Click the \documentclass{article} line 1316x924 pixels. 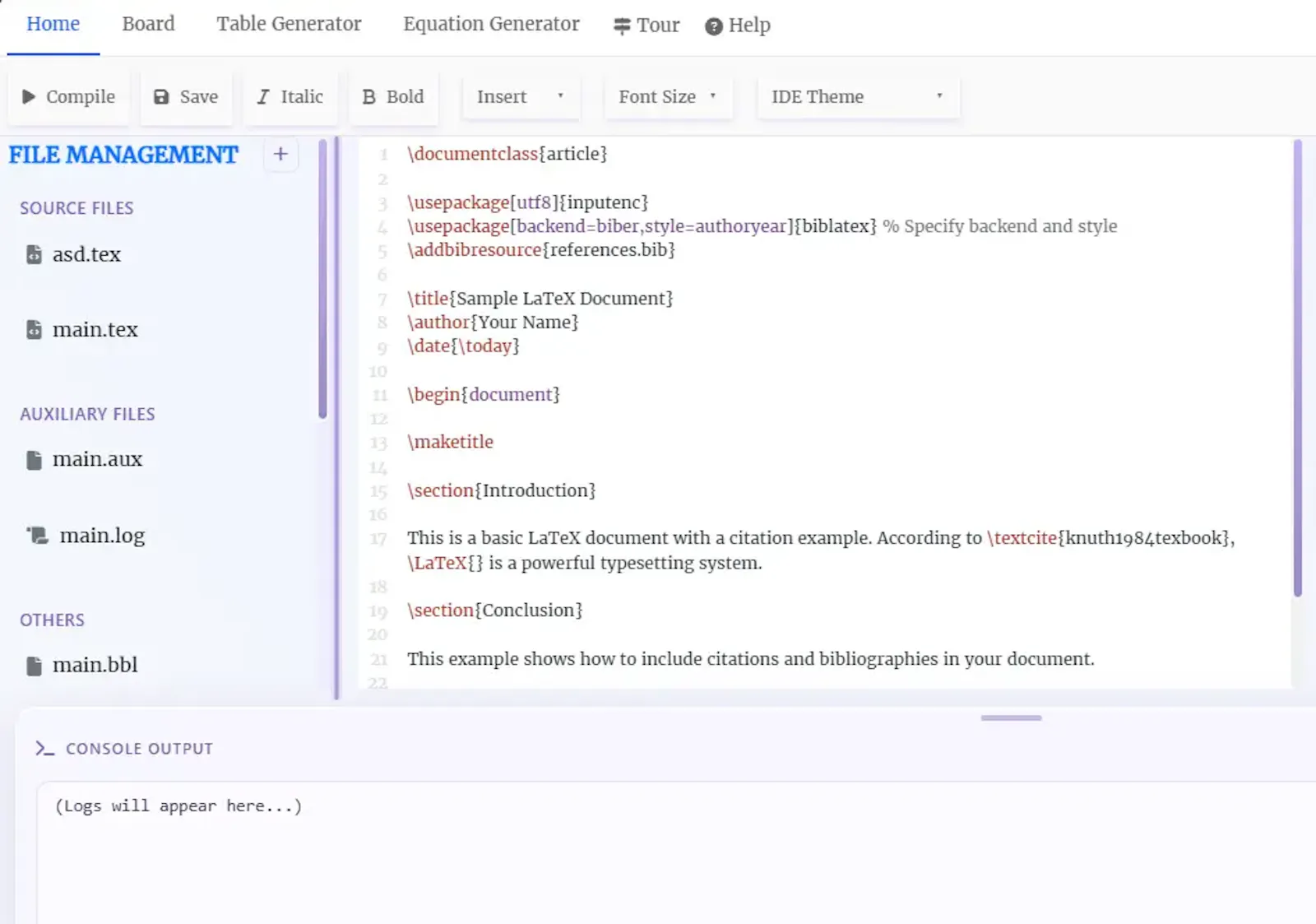tap(507, 155)
